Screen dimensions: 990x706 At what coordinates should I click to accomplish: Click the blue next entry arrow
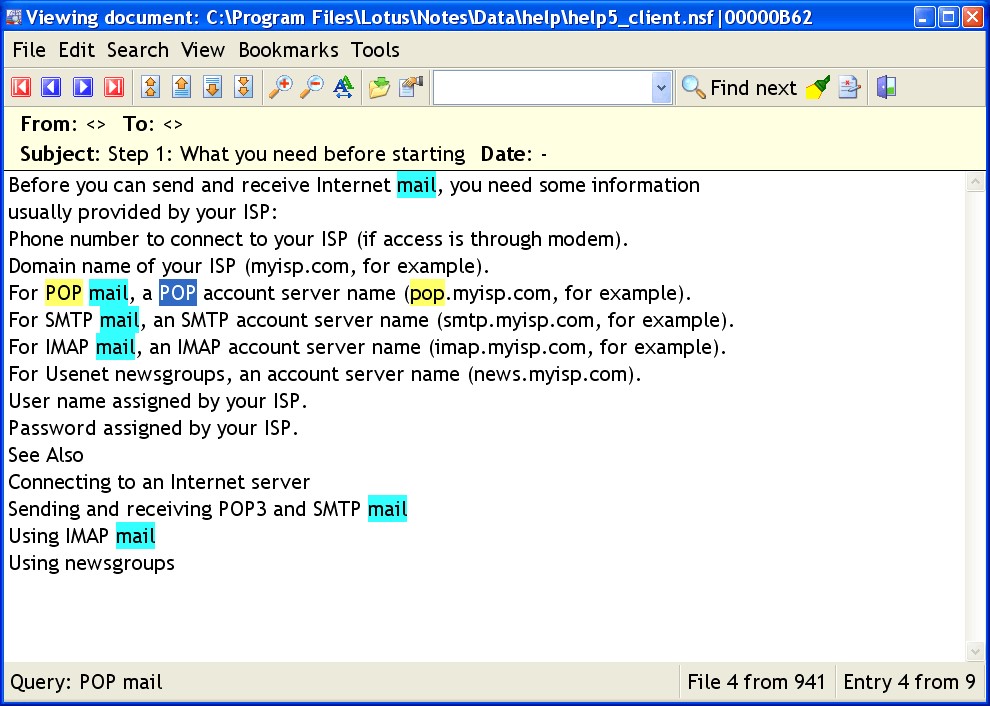pos(83,88)
